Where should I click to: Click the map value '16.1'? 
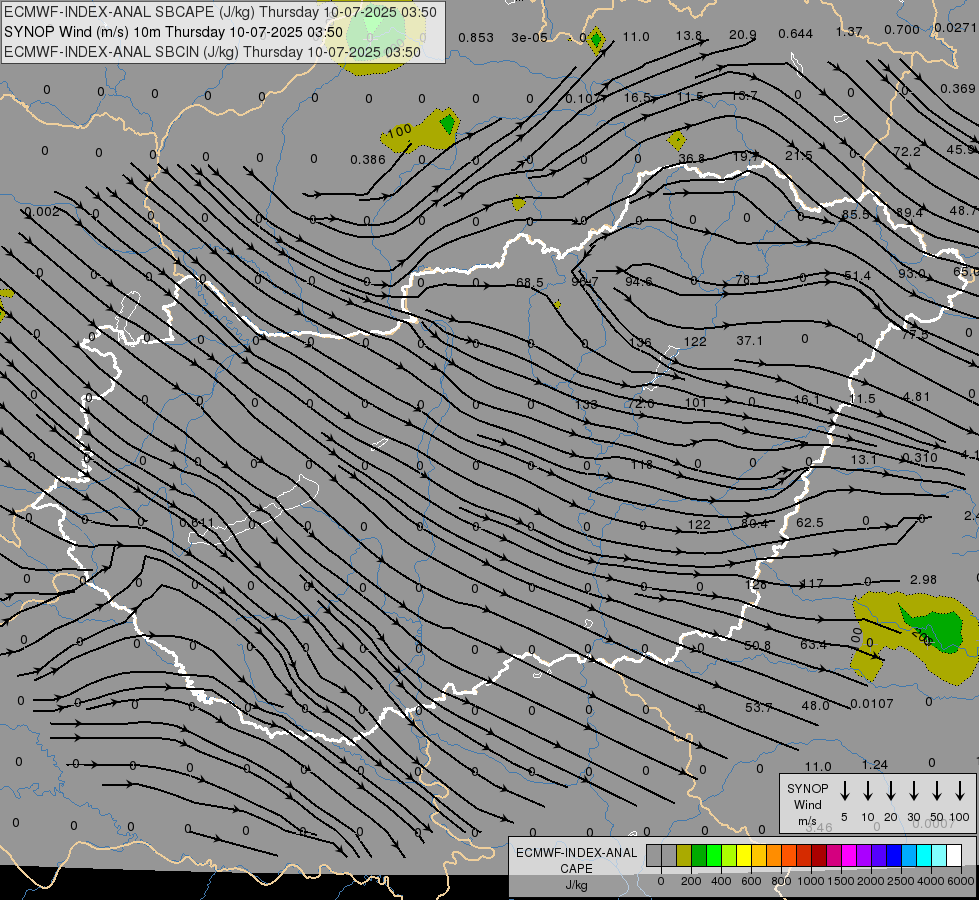(807, 400)
